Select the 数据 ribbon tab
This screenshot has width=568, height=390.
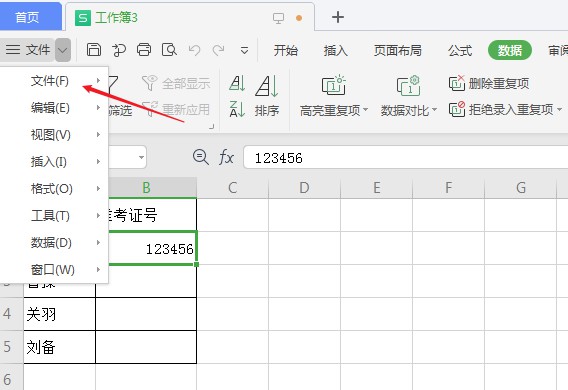point(510,50)
